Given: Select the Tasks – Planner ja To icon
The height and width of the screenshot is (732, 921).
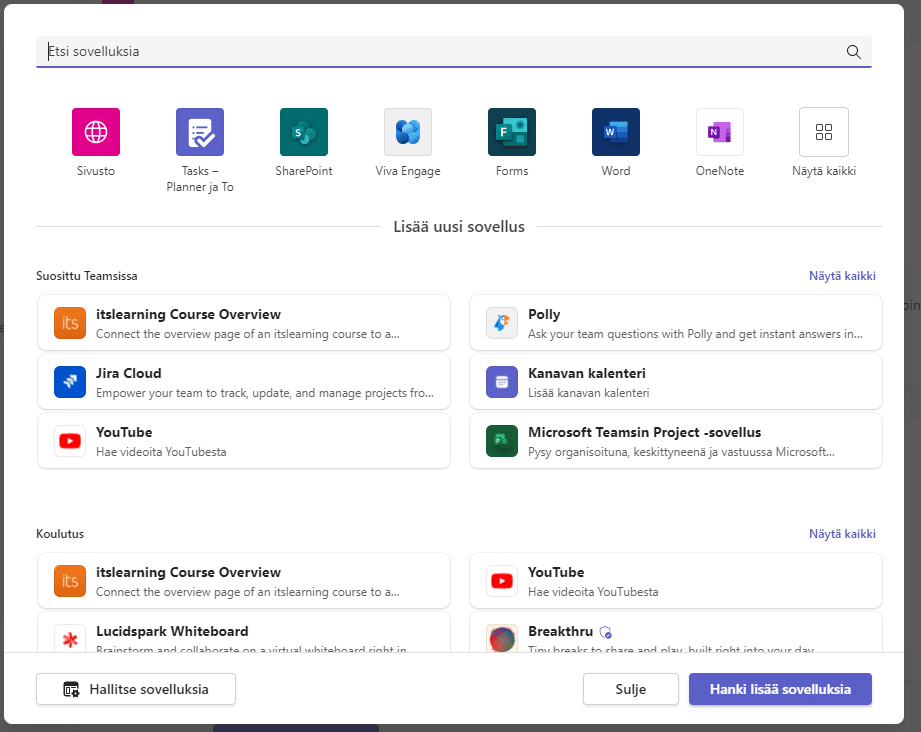Looking at the screenshot, I should pyautogui.click(x=200, y=132).
